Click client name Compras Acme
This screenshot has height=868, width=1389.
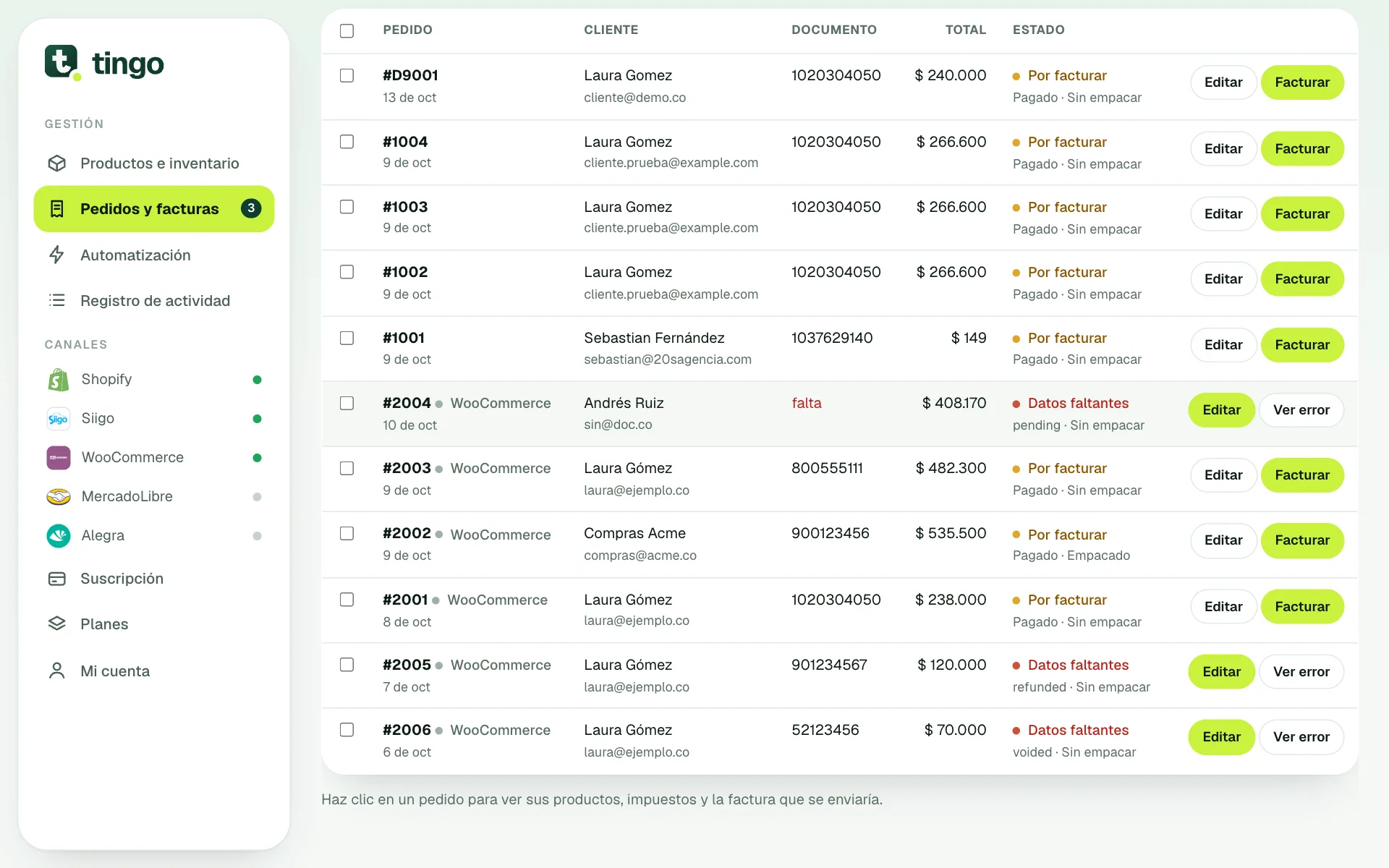[634, 533]
